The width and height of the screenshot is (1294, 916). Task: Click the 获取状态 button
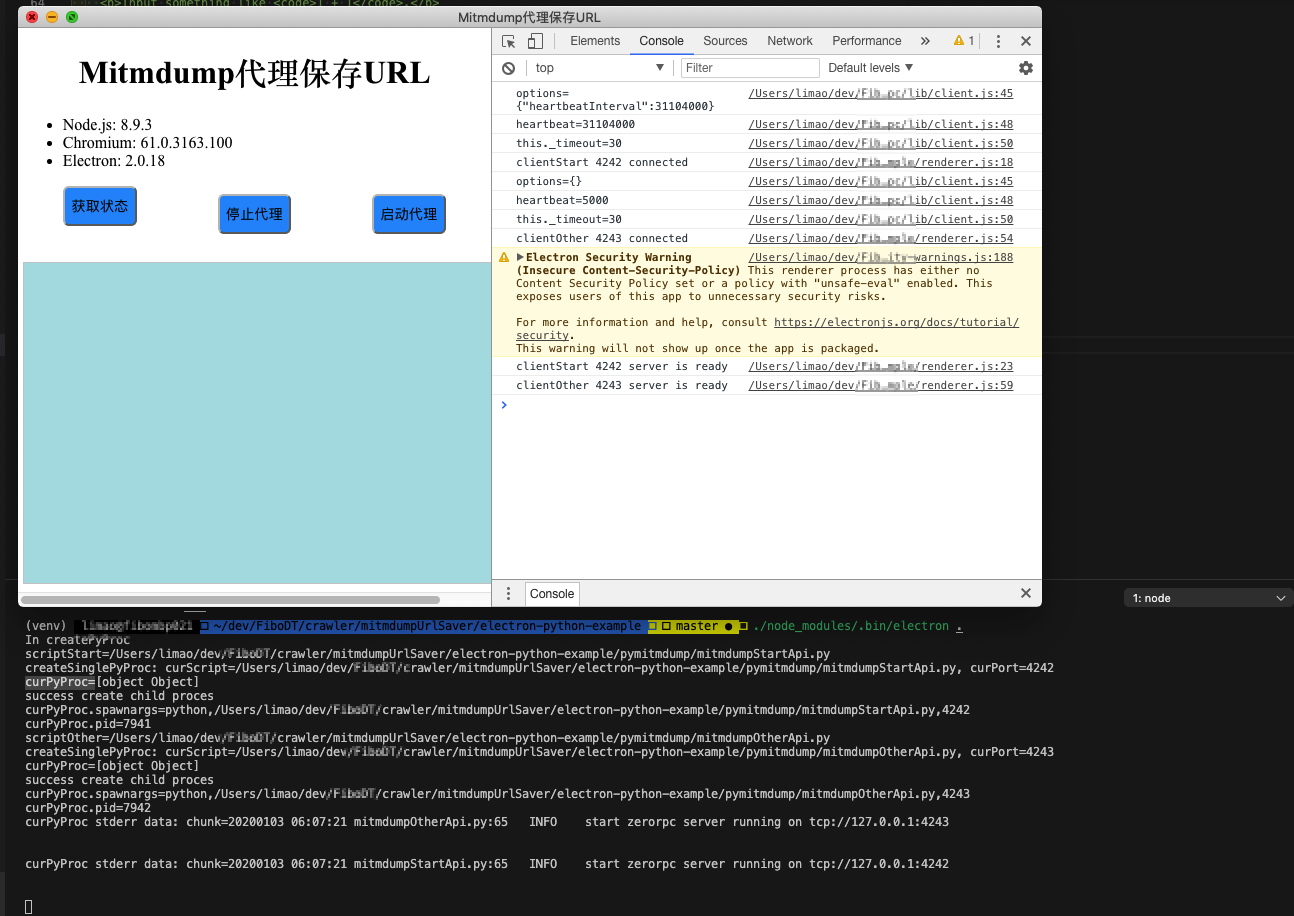click(x=100, y=206)
